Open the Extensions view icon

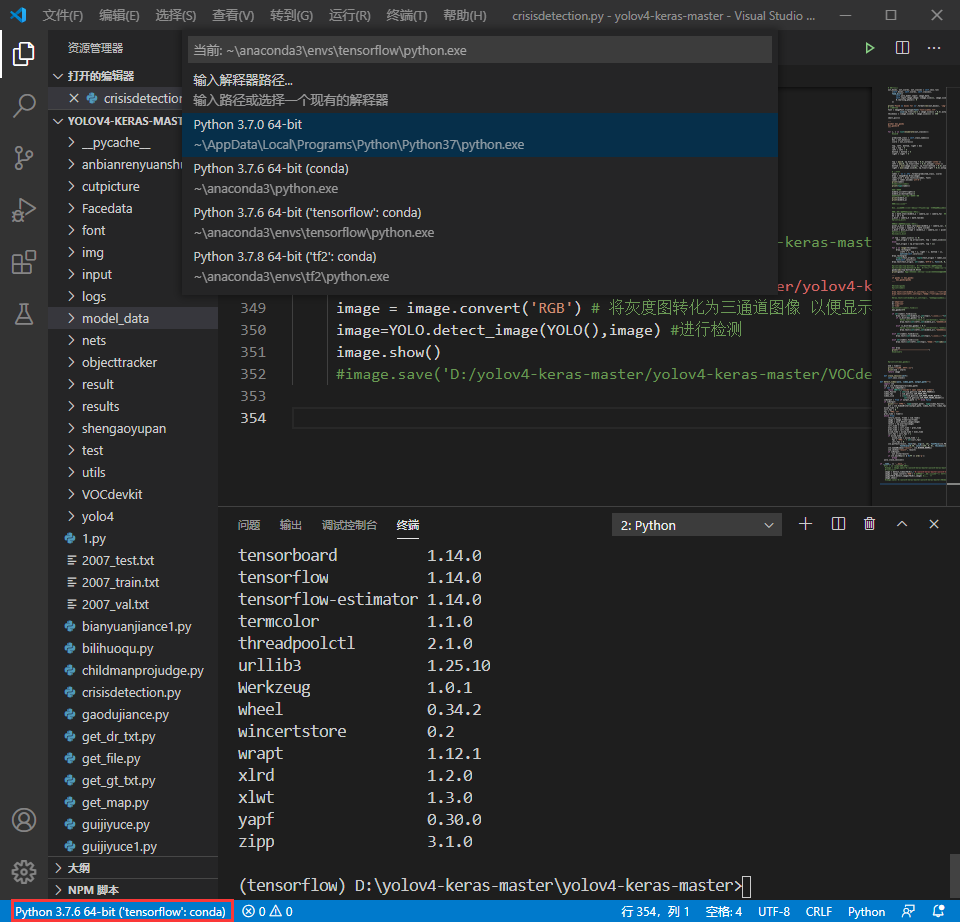click(24, 262)
